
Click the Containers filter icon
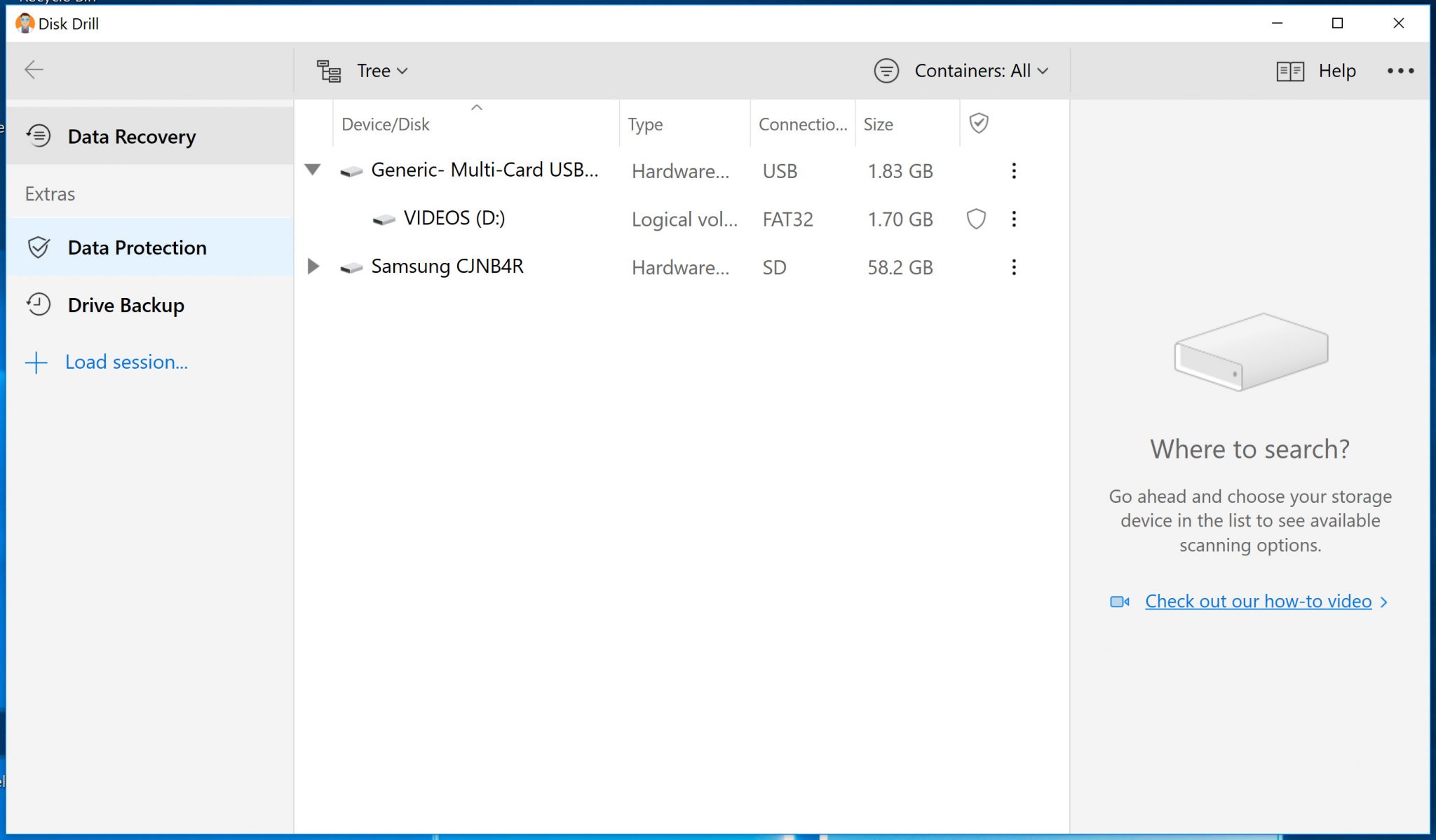[886, 71]
